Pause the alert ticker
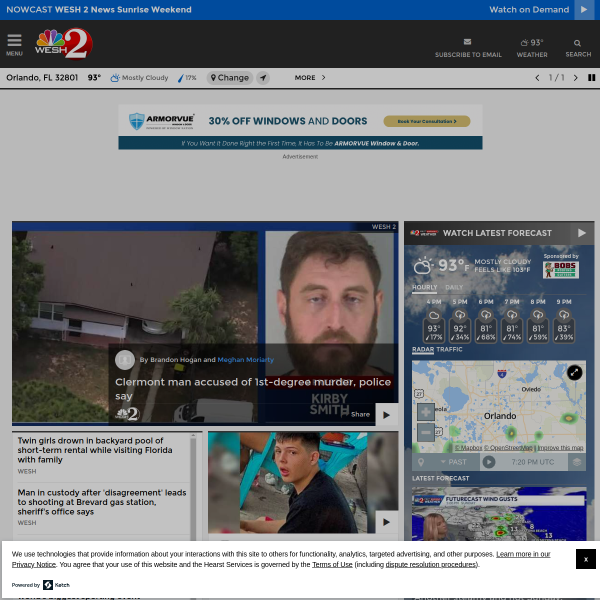The width and height of the screenshot is (600, 600). pos(591,78)
